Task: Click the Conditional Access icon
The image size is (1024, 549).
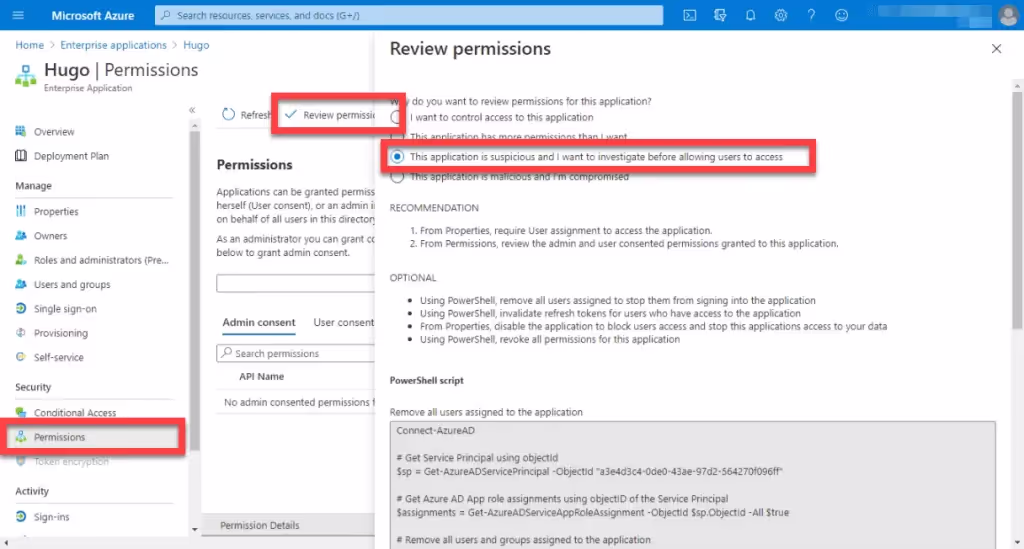Action: pyautogui.click(x=21, y=412)
